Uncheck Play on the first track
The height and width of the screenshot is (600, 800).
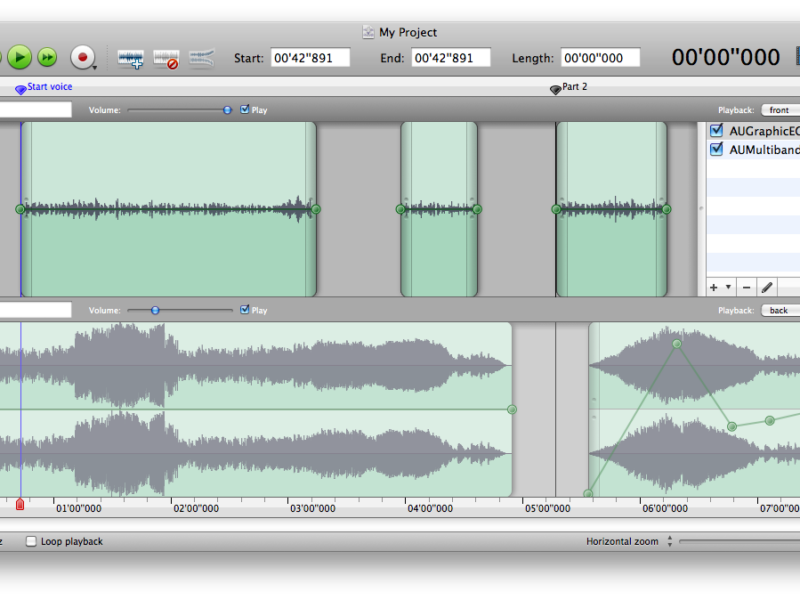coord(245,110)
